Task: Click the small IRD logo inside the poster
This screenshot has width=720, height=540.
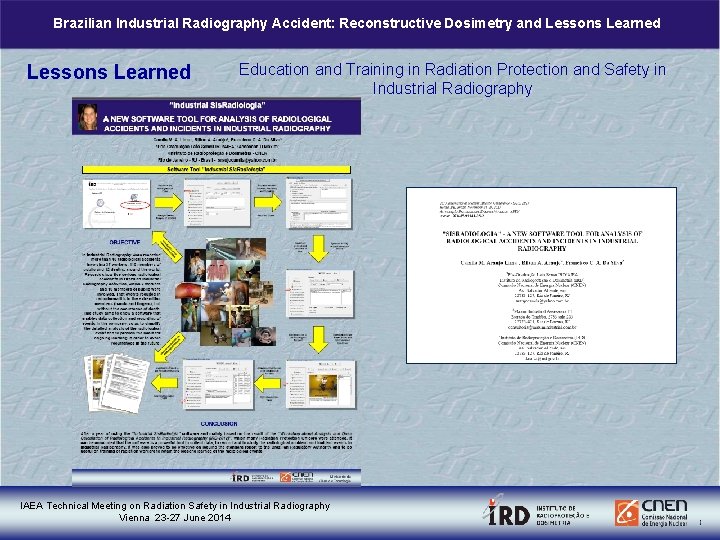Action: 240,478
